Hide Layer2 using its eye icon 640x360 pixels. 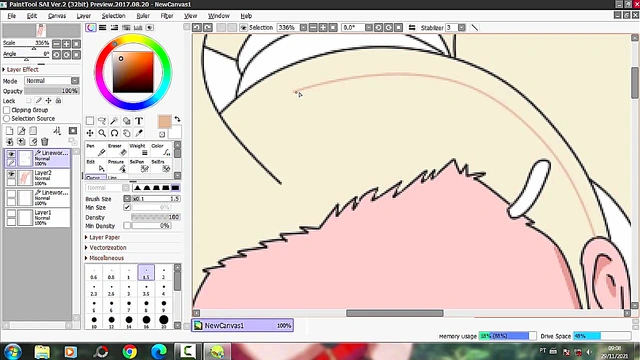coord(11,174)
